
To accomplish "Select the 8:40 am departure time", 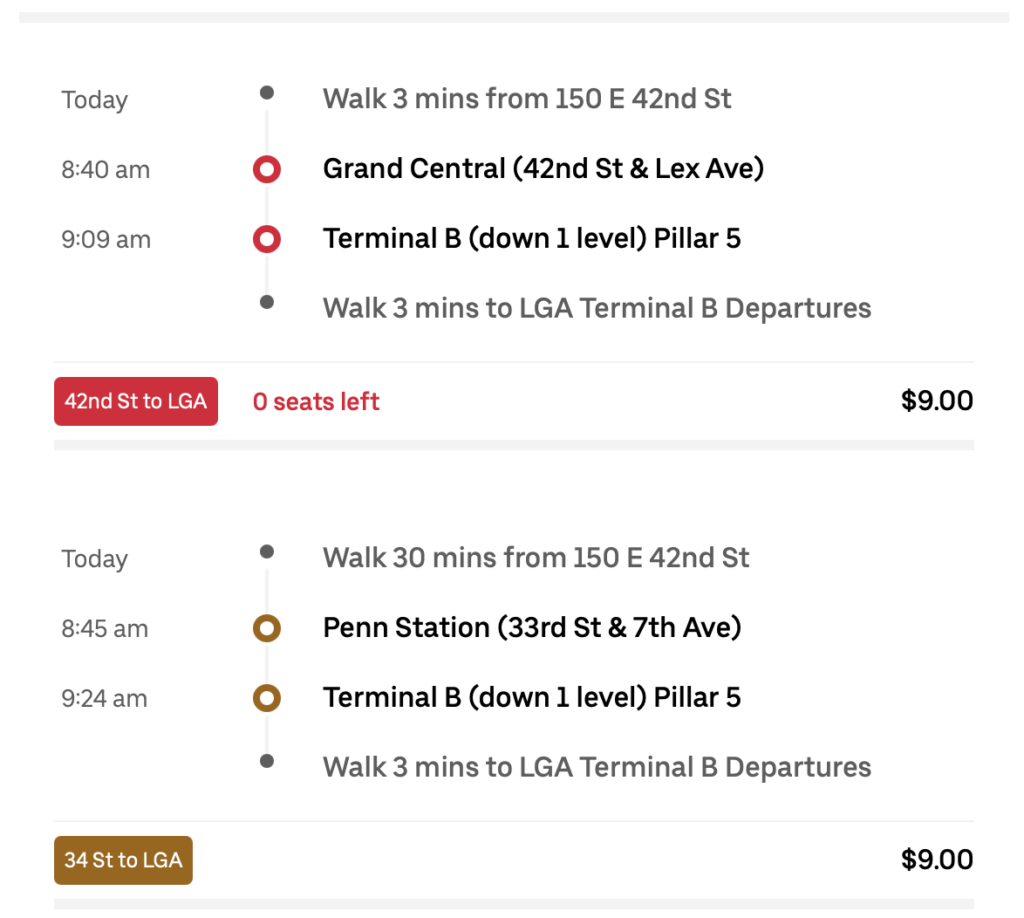I will pyautogui.click(x=104, y=170).
